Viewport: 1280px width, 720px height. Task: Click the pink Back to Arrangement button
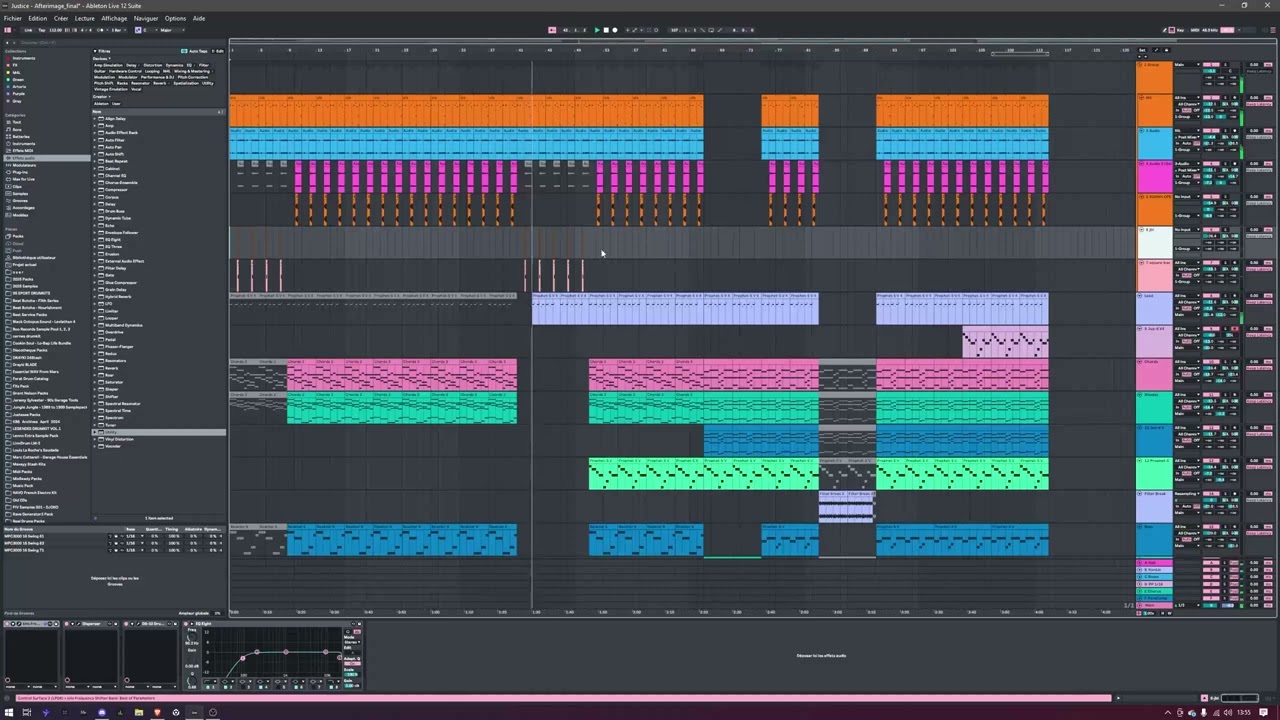pos(552,30)
